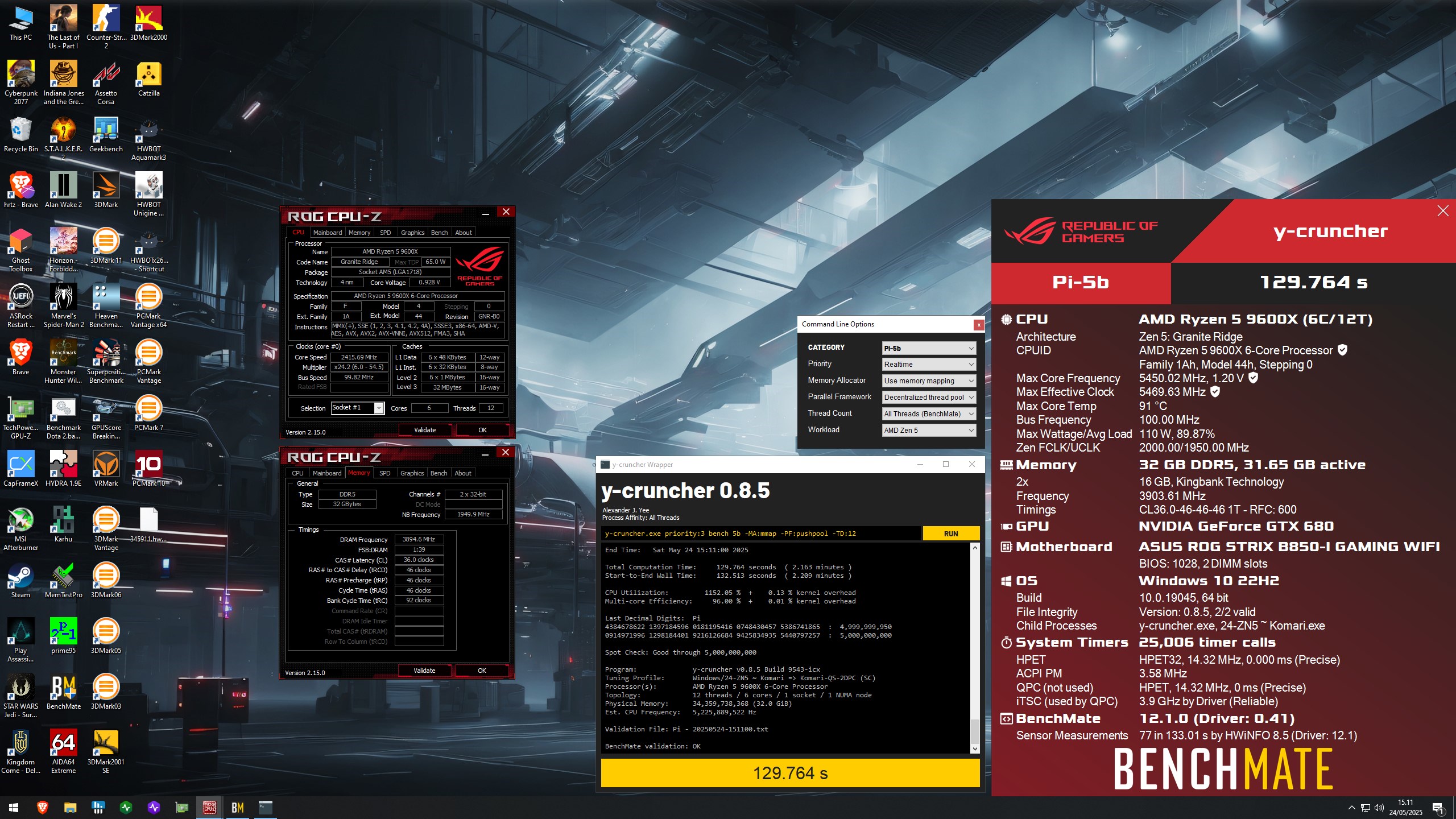Switch to the BenchMate taskbar button
1456x819 pixels.
coord(238,807)
